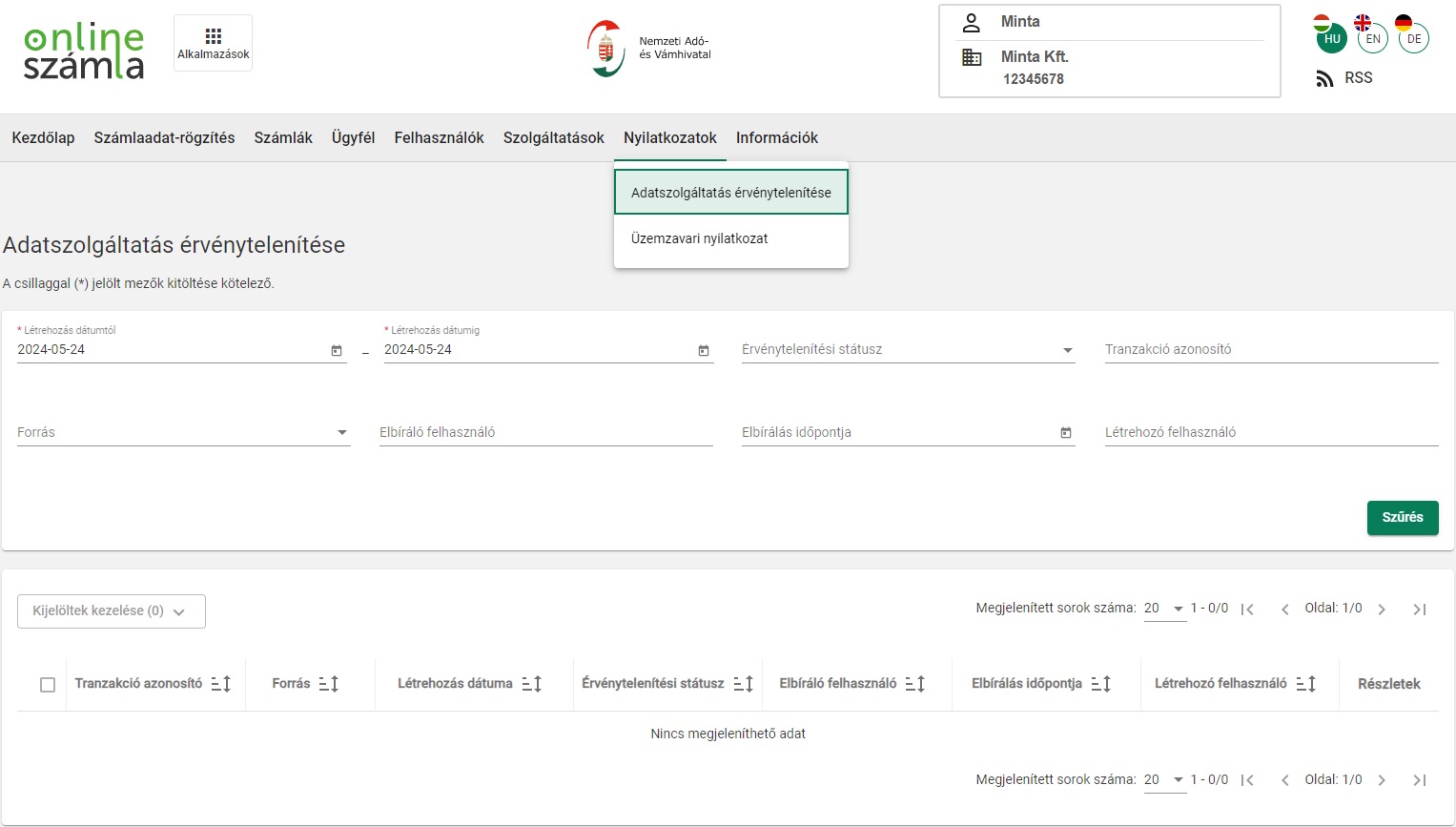
Task: Expand the Érvénytelenítési státusz dropdown
Action: [x=1067, y=350]
